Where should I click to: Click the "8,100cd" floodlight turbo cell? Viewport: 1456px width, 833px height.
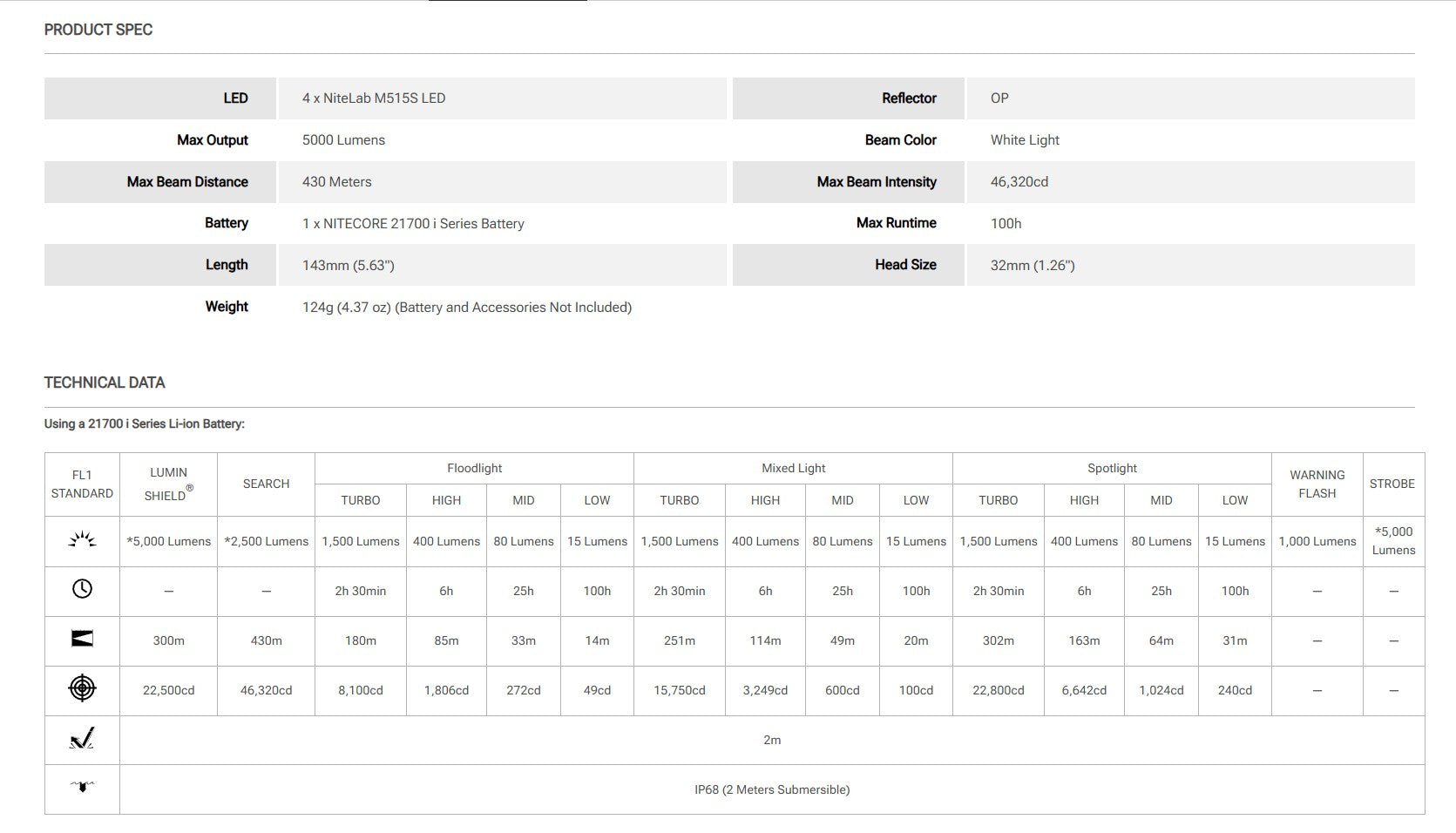360,690
